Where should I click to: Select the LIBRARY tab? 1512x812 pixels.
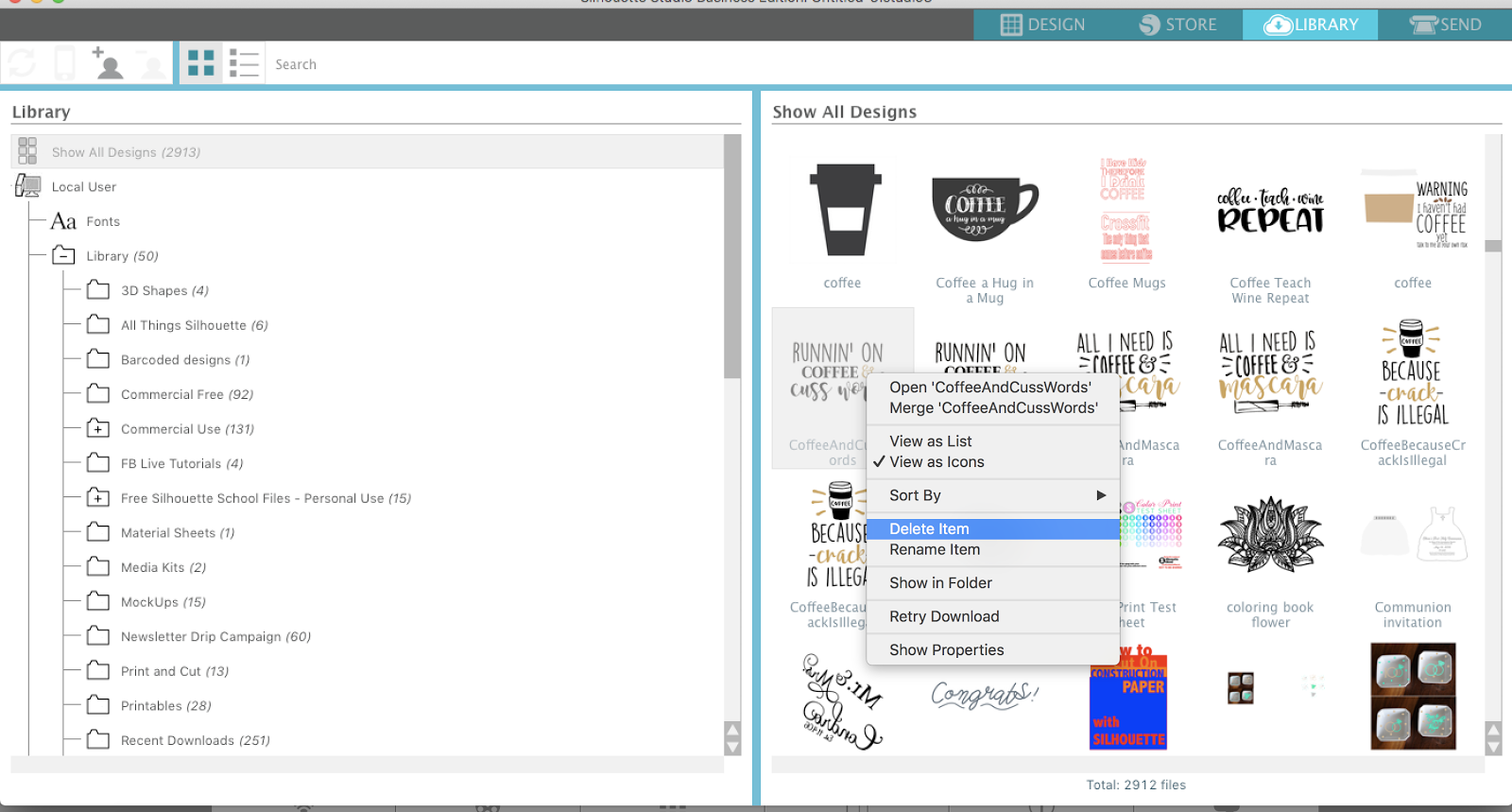pos(1310,25)
